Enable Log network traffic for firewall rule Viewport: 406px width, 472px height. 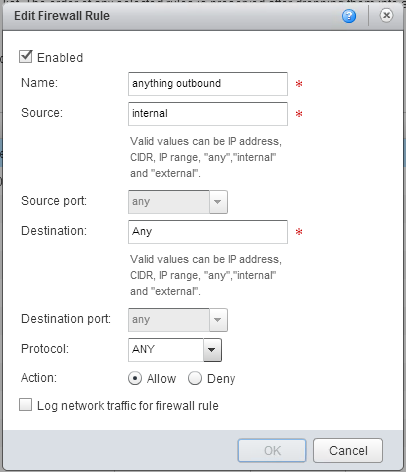coord(26,405)
